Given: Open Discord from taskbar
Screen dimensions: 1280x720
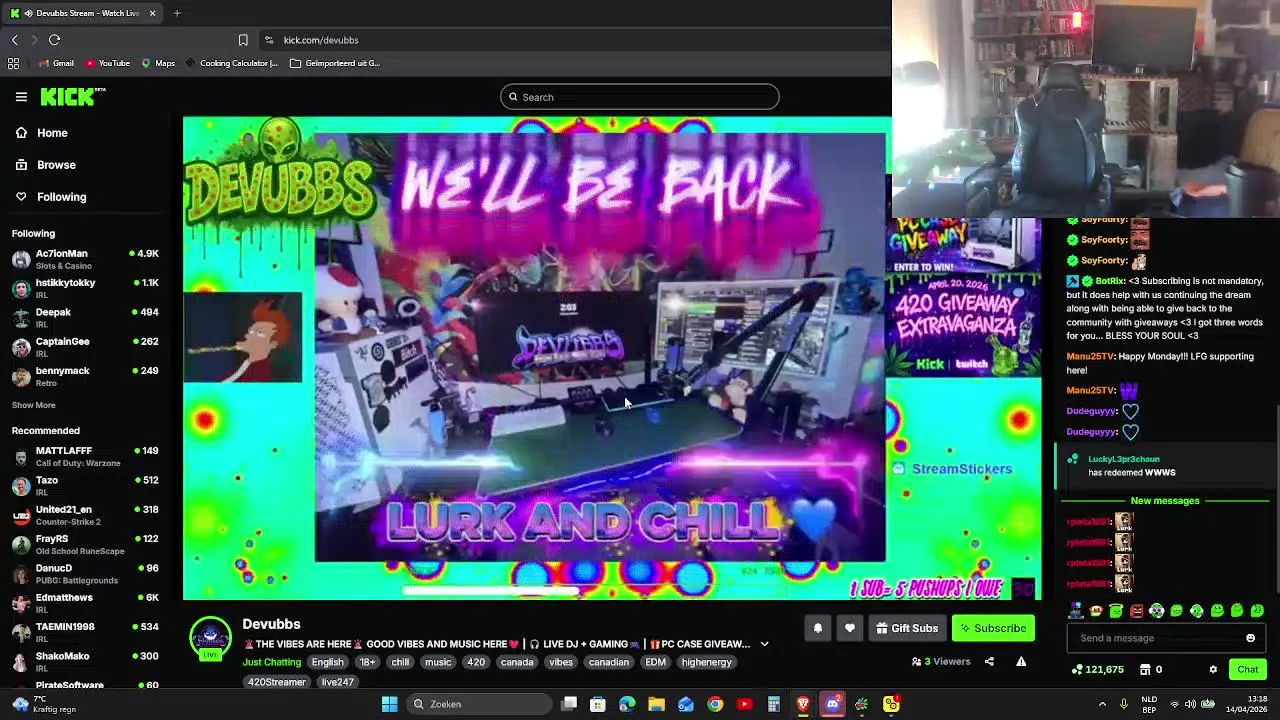Looking at the screenshot, I should pos(832,704).
